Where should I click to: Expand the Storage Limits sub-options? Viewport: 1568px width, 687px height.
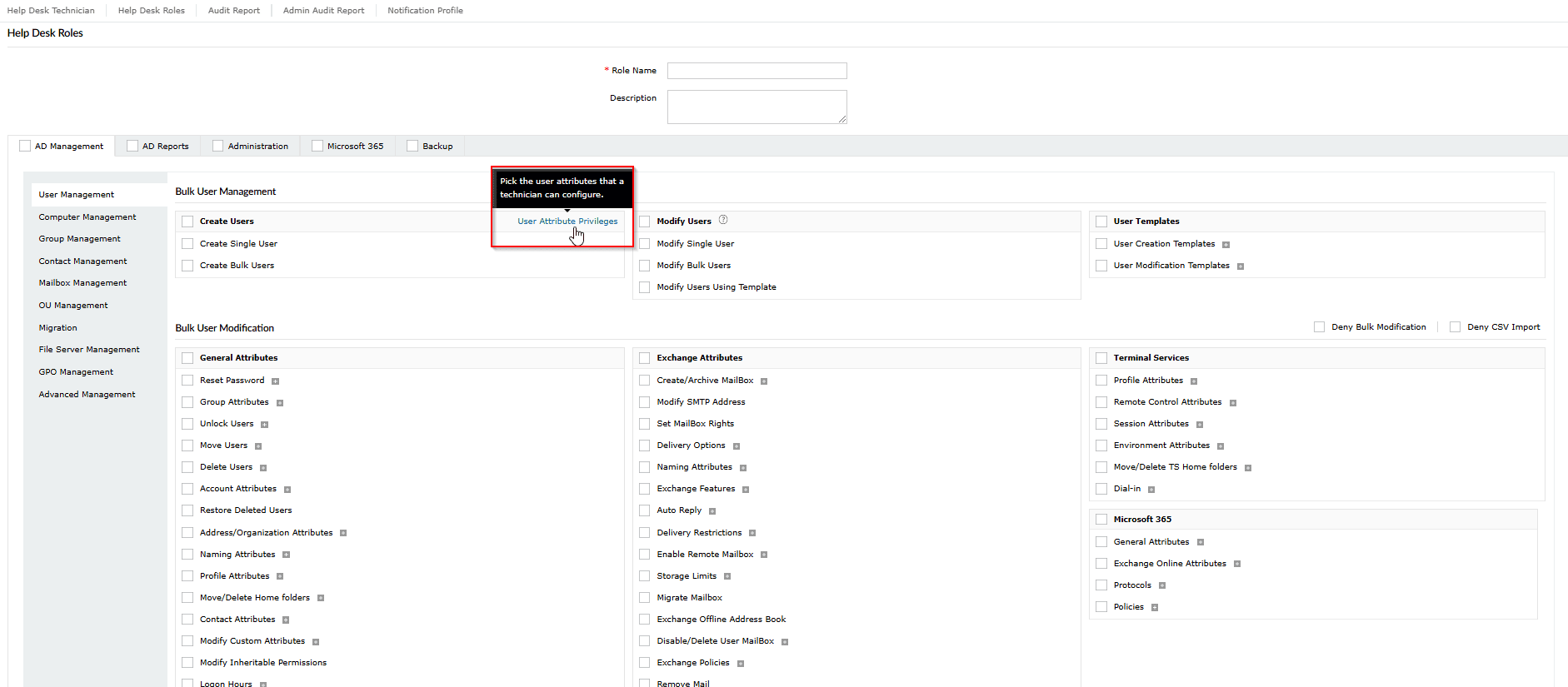[727, 576]
